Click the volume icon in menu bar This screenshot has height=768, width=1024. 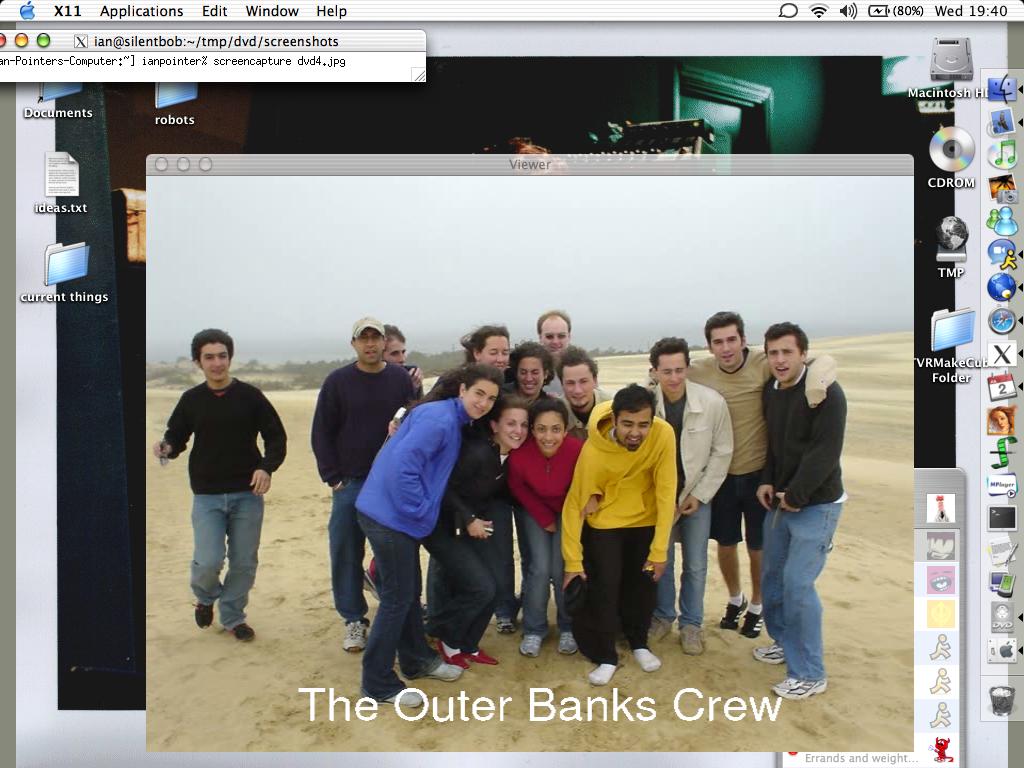(x=848, y=11)
